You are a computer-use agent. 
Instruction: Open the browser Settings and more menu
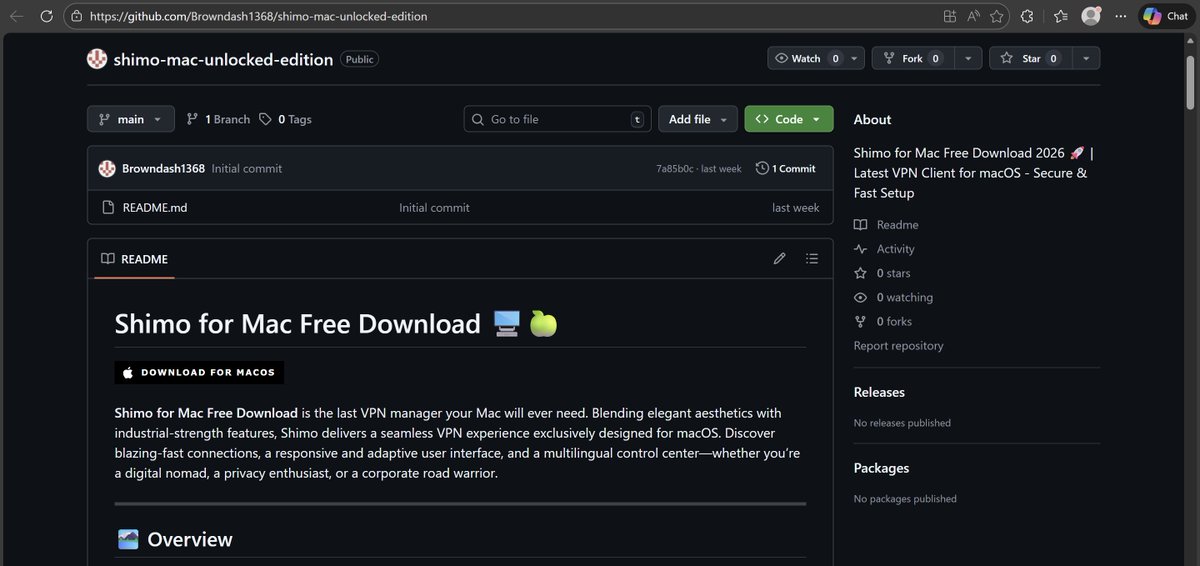coord(1121,16)
